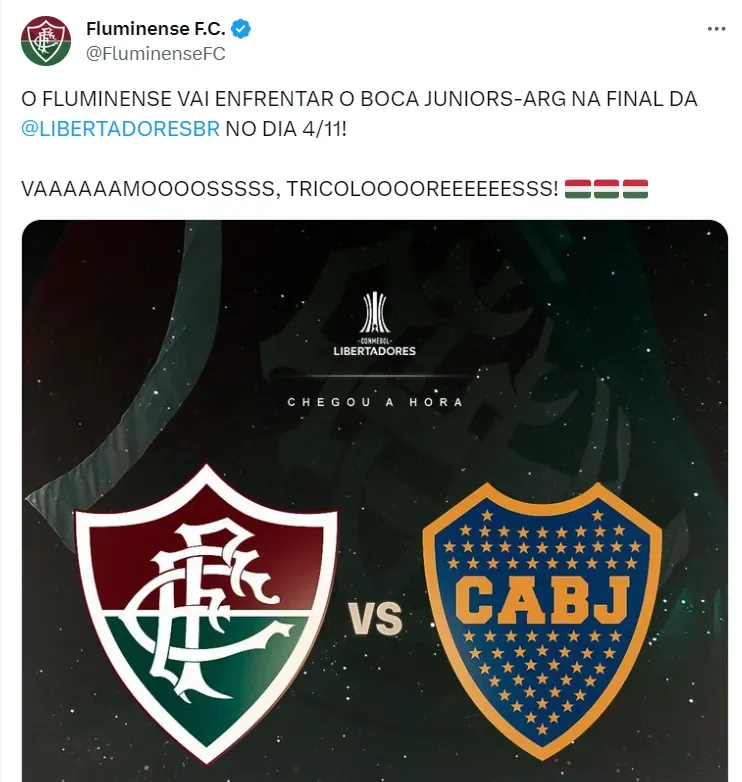Follow the @LIBERTADORESBR mention link

coord(120,129)
